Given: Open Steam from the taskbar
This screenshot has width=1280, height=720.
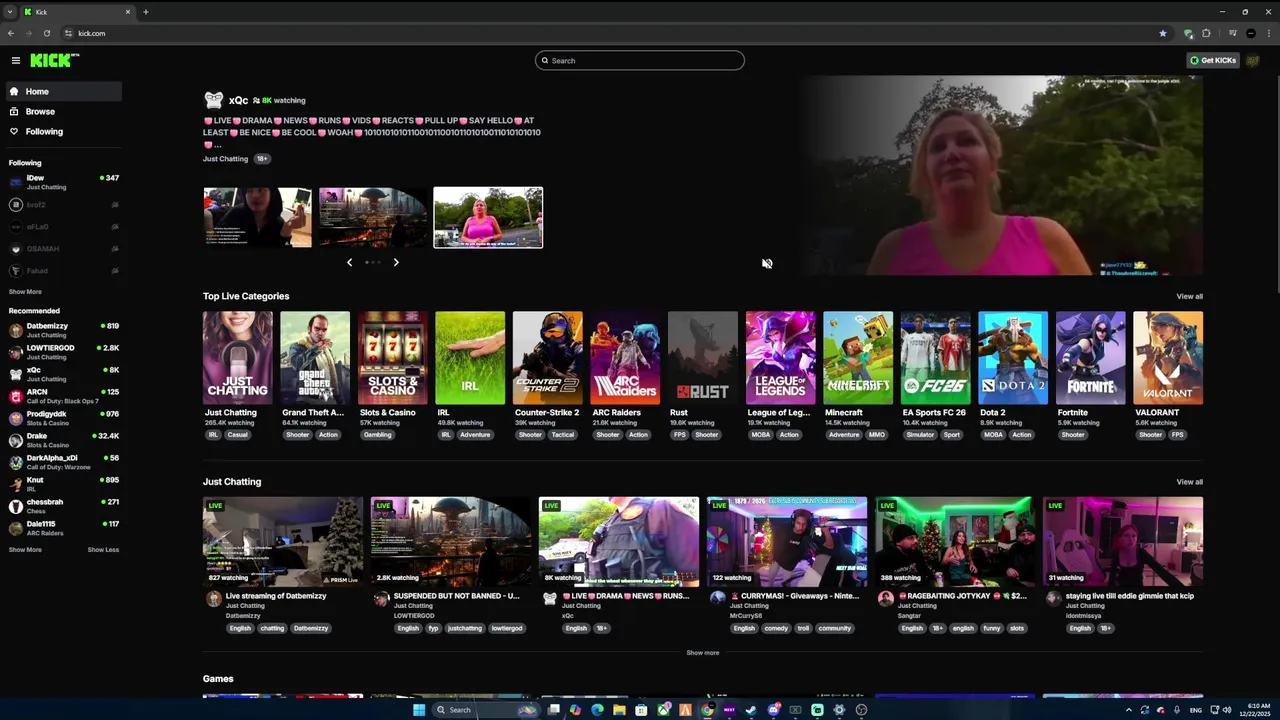Looking at the screenshot, I should pos(751,710).
